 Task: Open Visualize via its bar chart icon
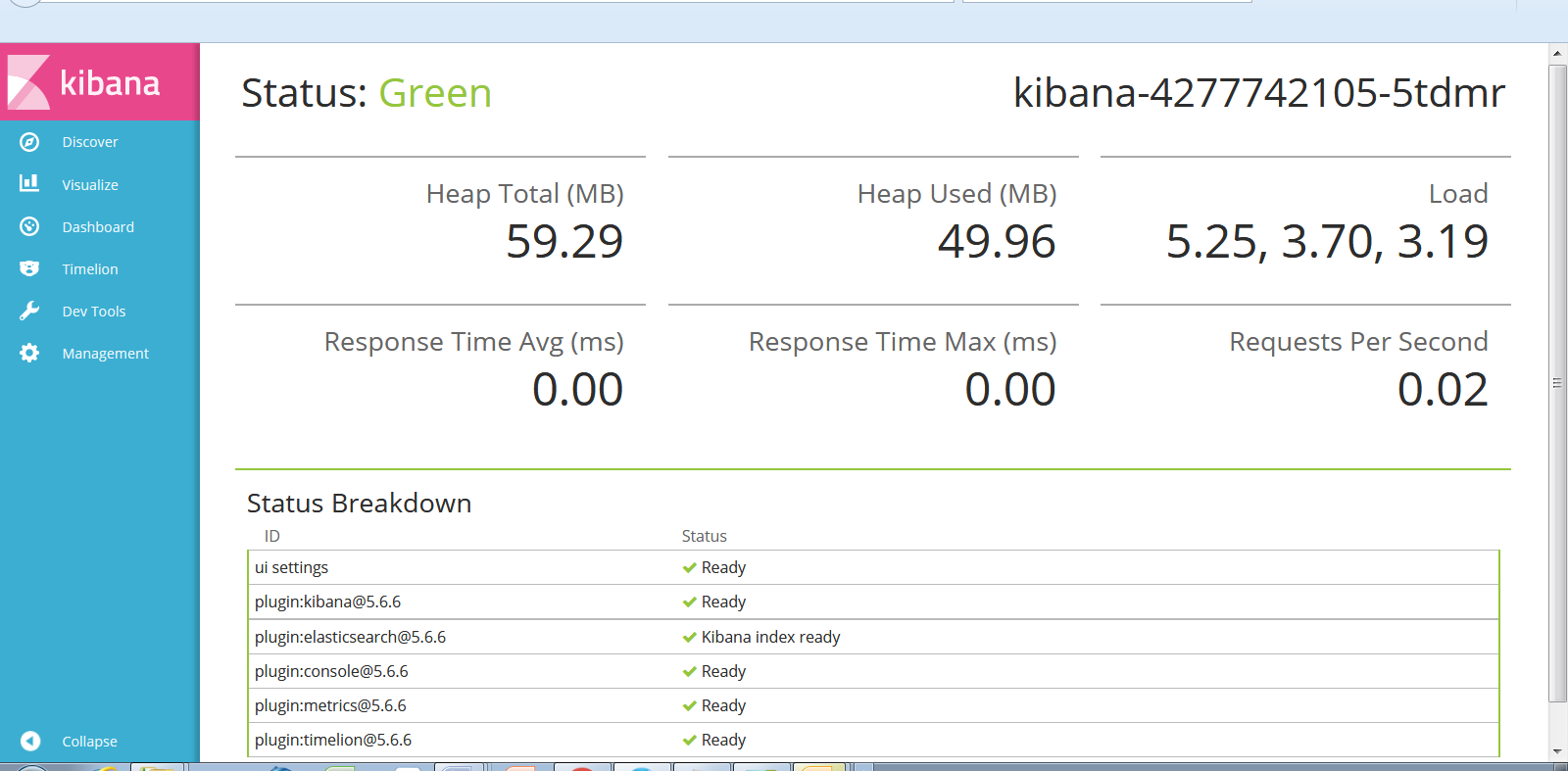(x=29, y=183)
